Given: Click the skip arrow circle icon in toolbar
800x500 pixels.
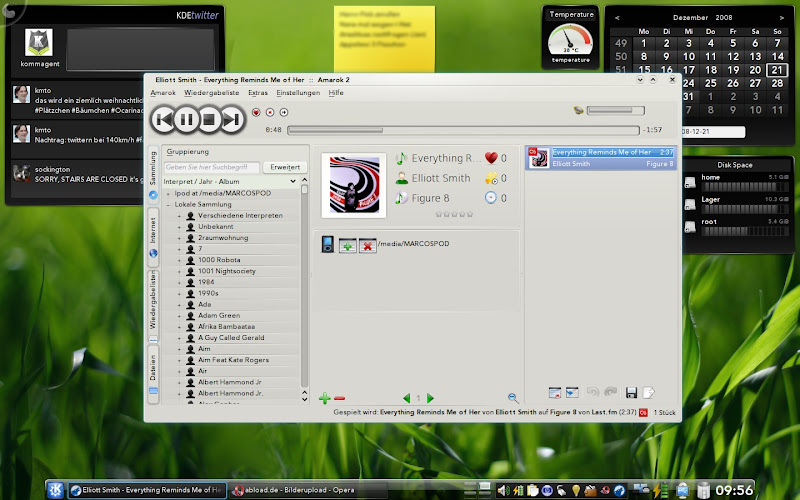Looking at the screenshot, I should click(284, 112).
